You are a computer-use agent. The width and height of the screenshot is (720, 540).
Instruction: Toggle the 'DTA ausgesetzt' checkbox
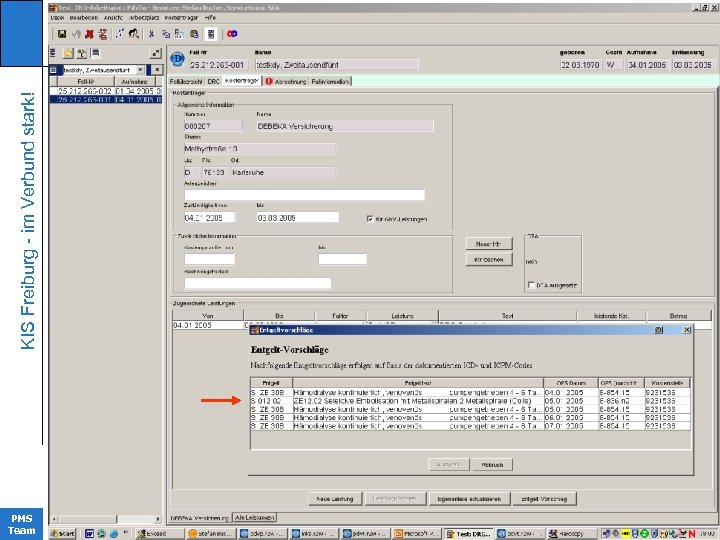[x=531, y=285]
